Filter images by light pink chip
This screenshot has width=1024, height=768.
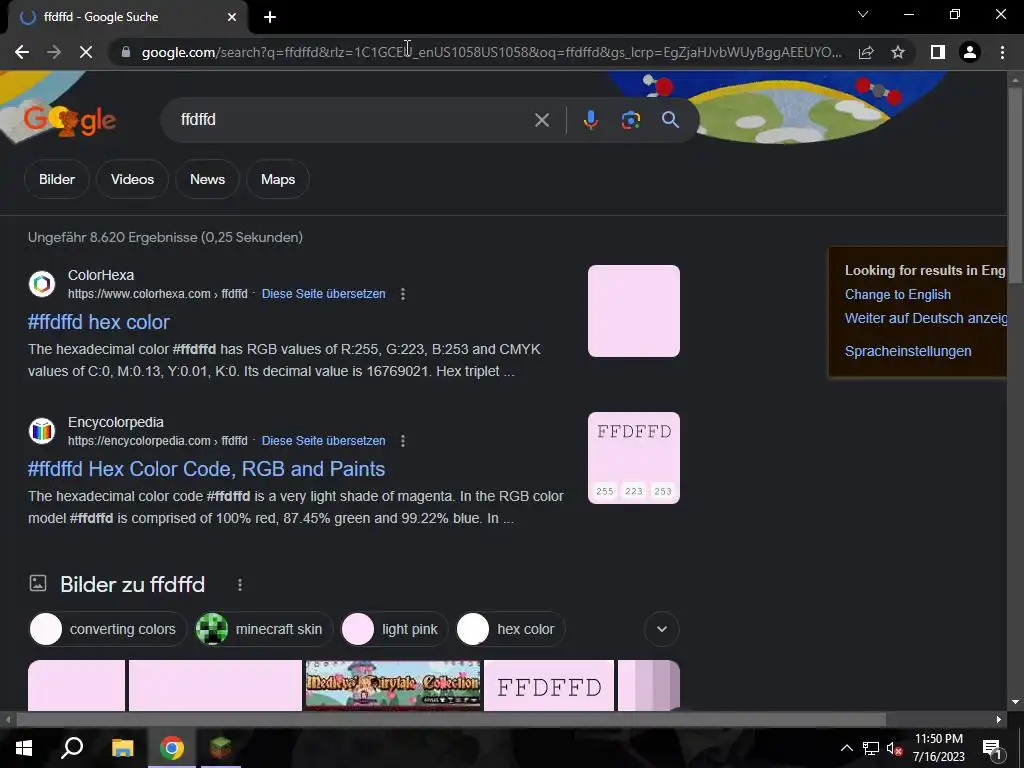point(394,629)
